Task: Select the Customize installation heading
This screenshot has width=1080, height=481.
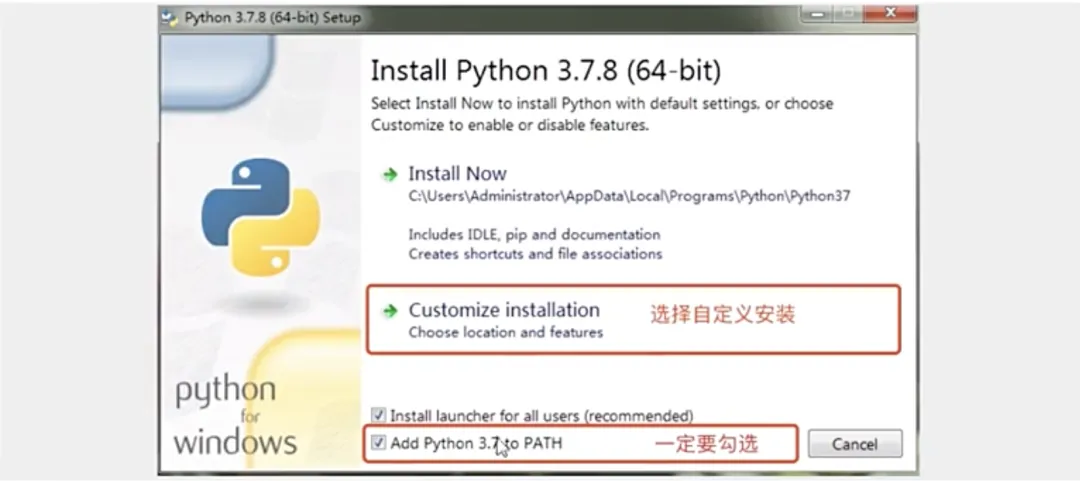Action: tap(504, 310)
